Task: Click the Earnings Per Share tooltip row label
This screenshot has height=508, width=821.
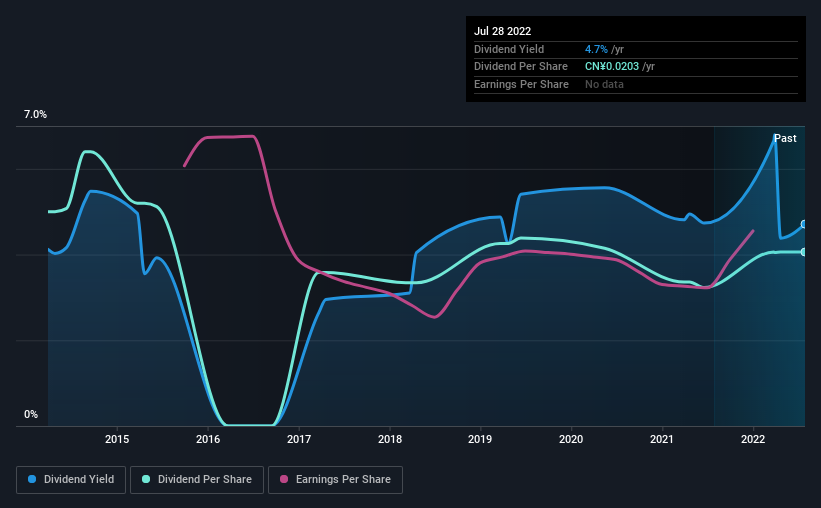Action: (x=522, y=84)
